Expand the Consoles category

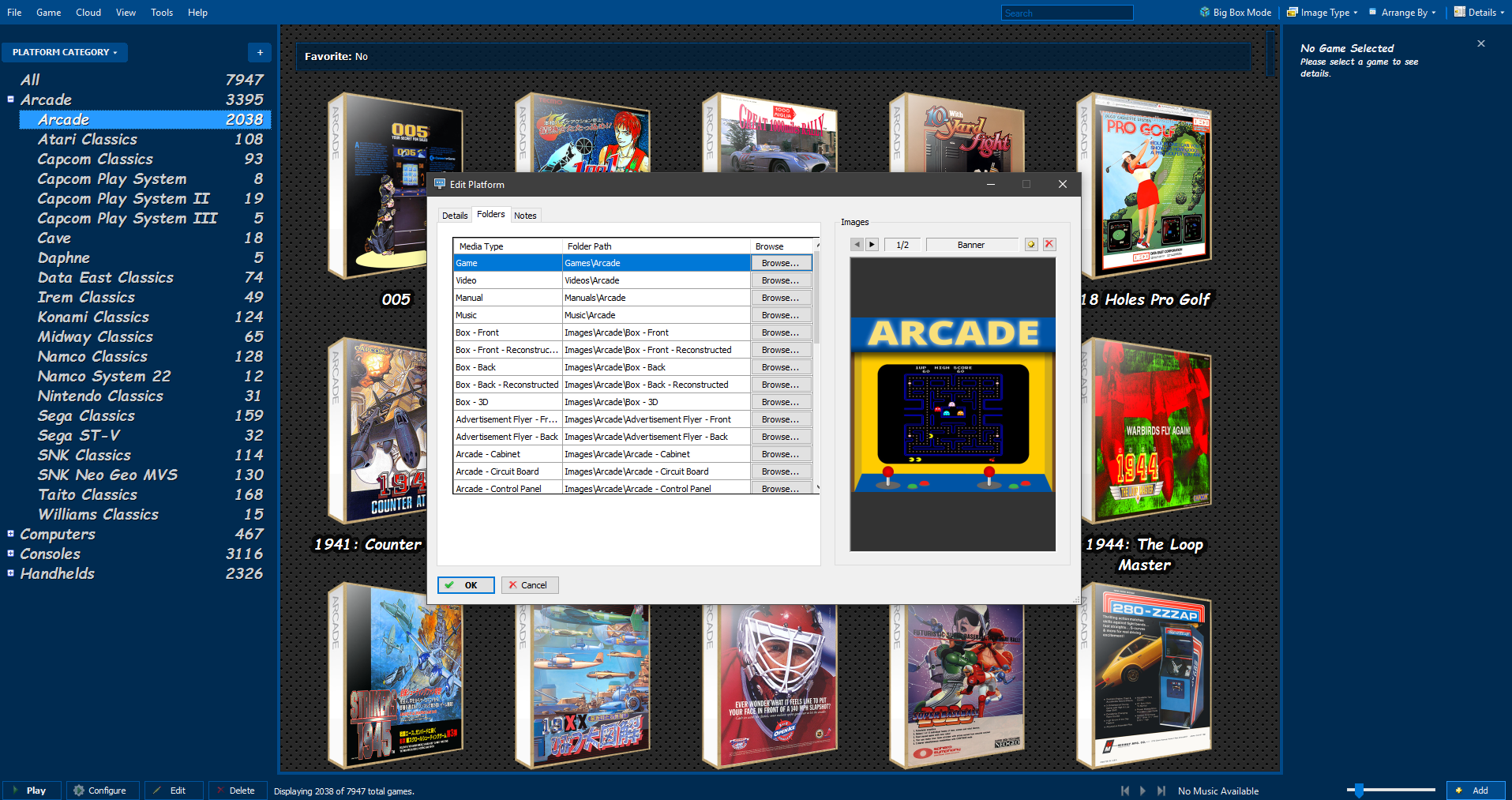click(x=11, y=554)
